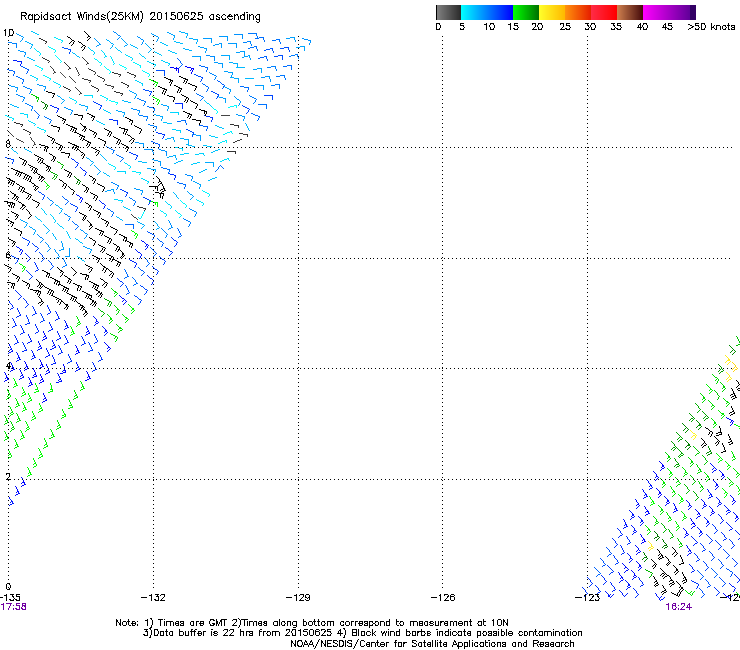
Task: Click the '8' latitude axis label
Action: 8,144
